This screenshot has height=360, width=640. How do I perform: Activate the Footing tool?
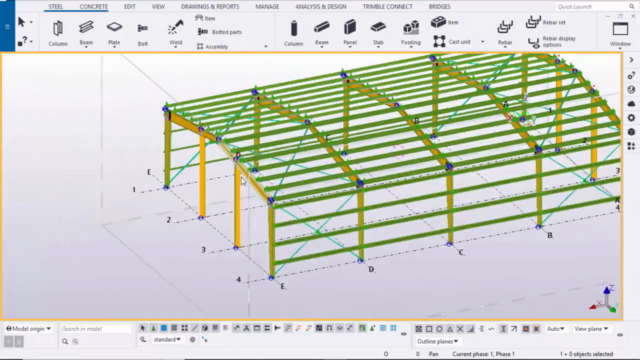[411, 32]
